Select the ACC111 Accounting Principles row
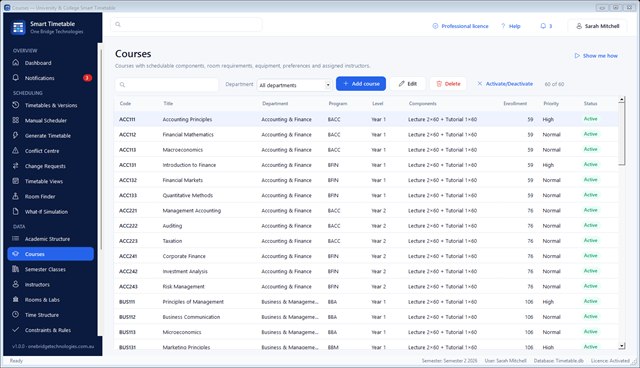This screenshot has width=640, height=368. 366,119
